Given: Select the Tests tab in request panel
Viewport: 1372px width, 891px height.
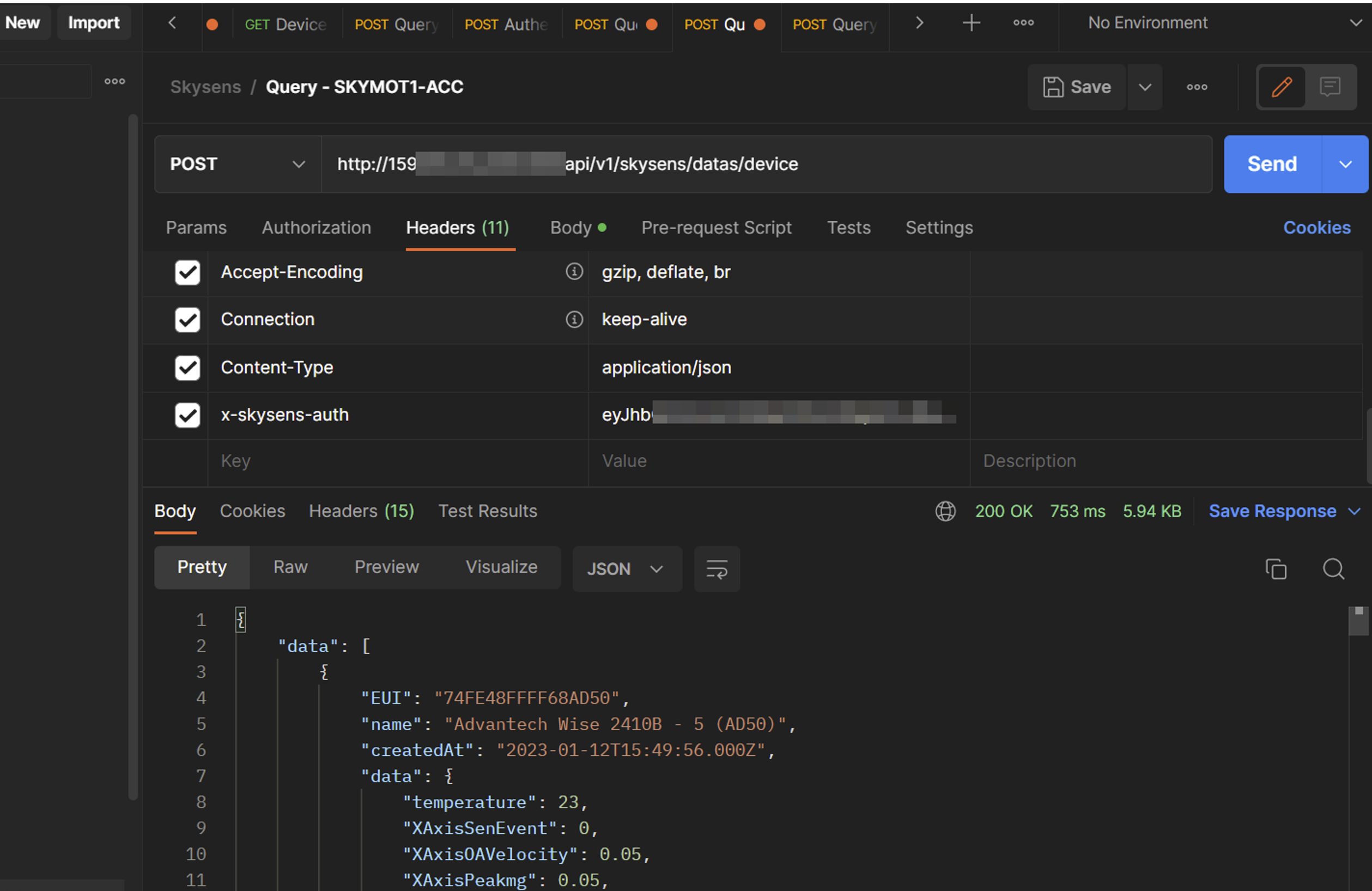Looking at the screenshot, I should [849, 227].
